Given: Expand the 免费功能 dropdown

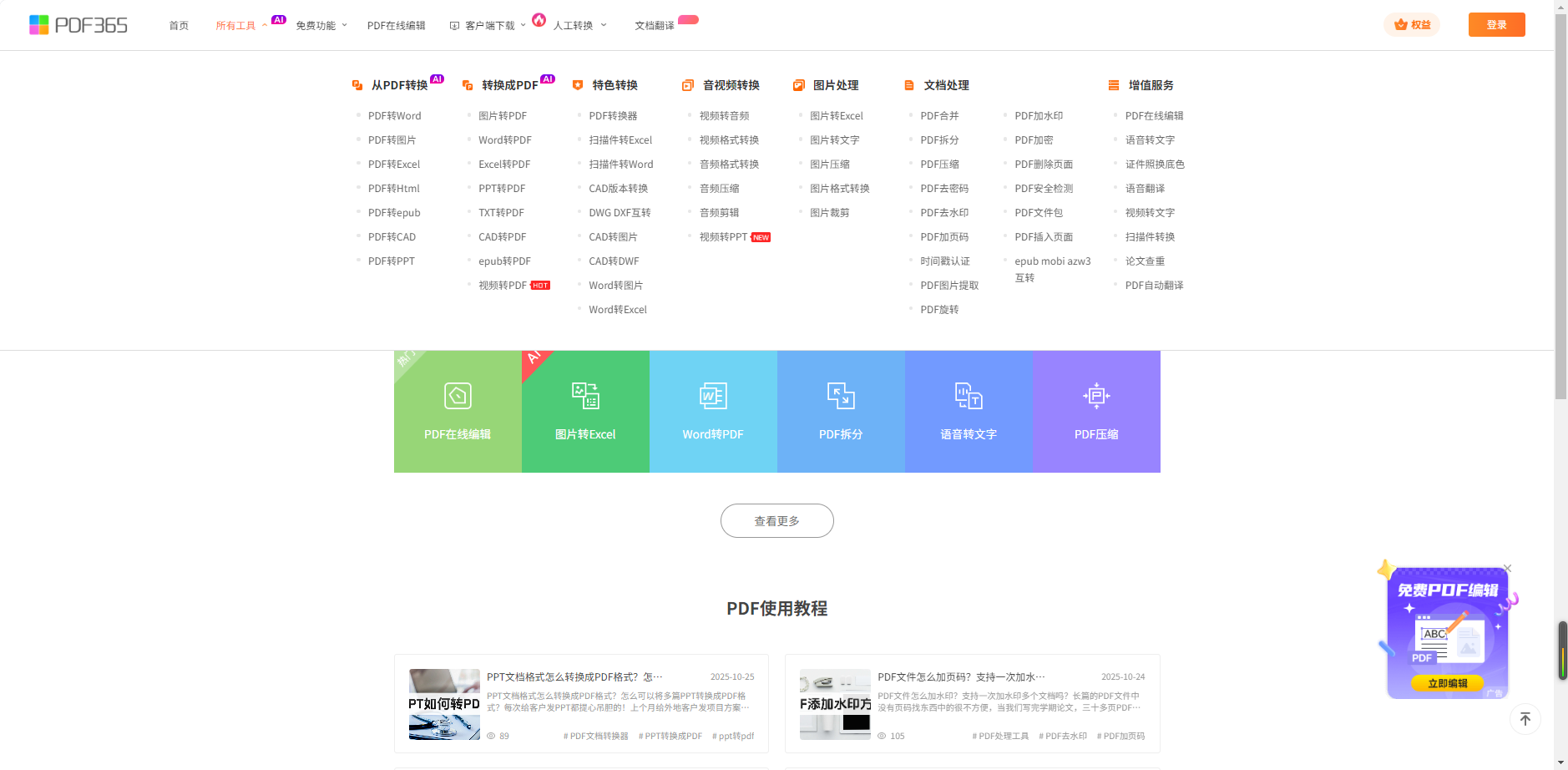Looking at the screenshot, I should coord(321,26).
